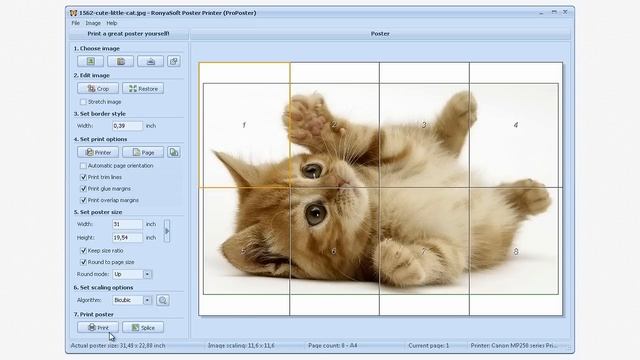Click the Round mode Up combo box
This screenshot has height=360, width=640.
pyautogui.click(x=132, y=274)
